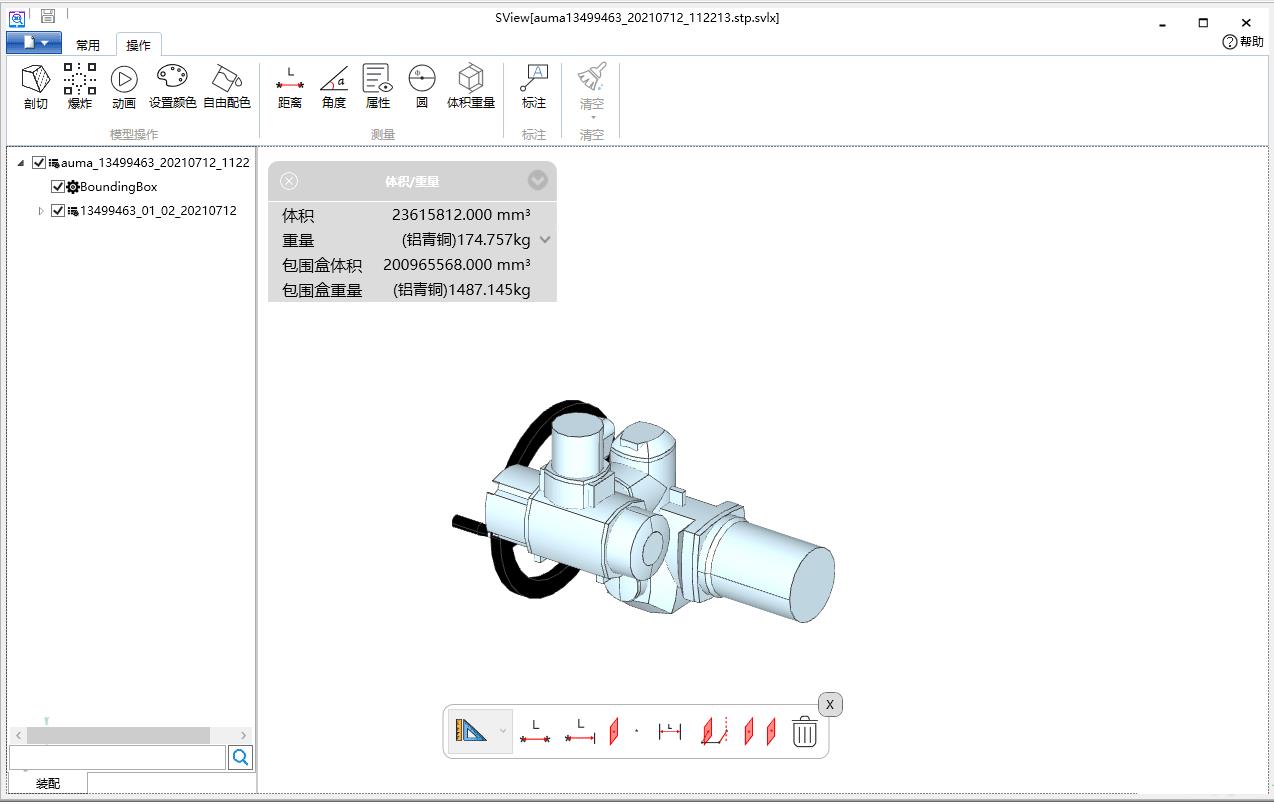1274x804 pixels.
Task: Select the 剖切 section cut tool
Action: coord(36,87)
